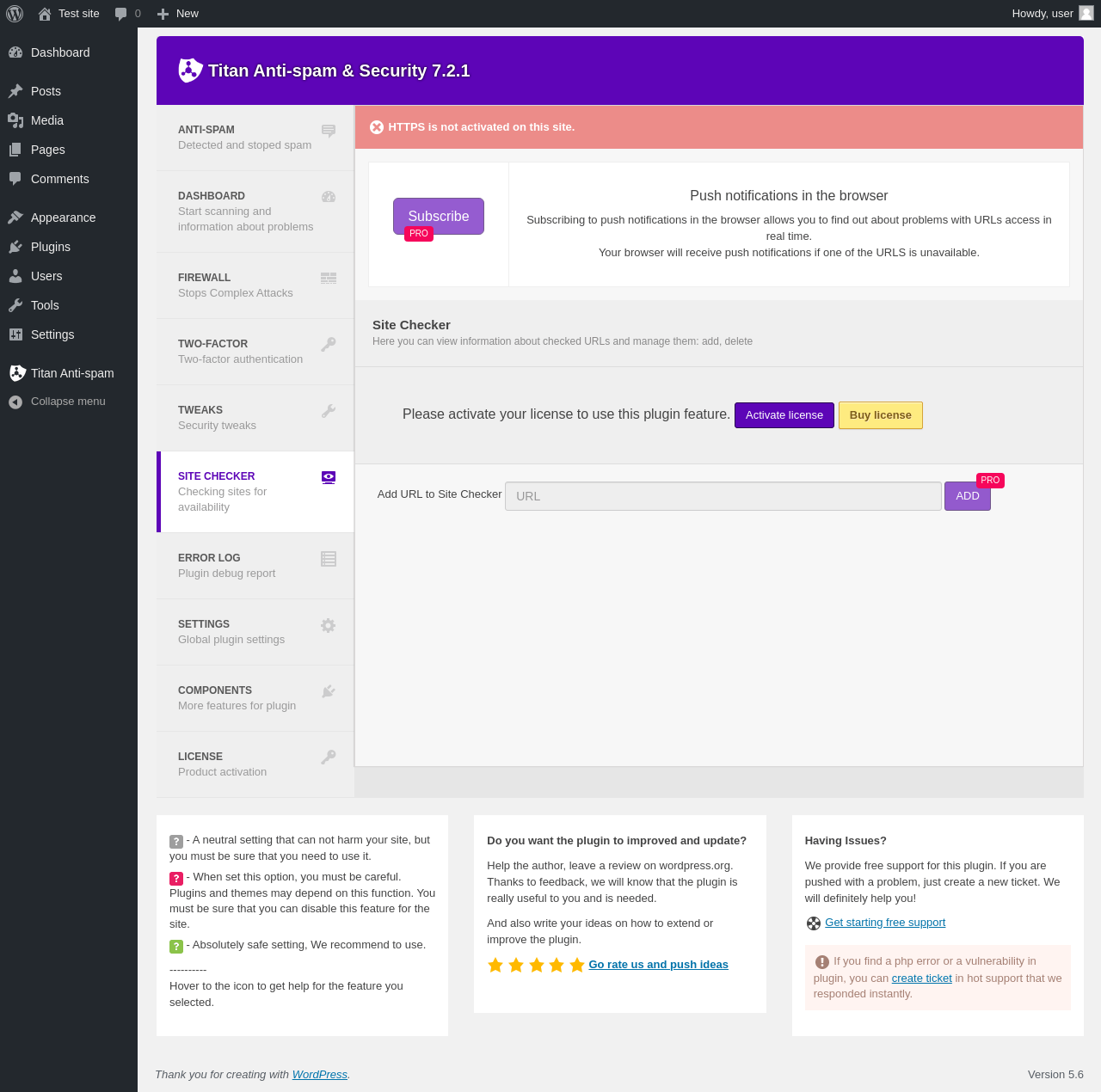Click the Site Checker eye monitor icon
Viewport: 1101px width, 1092px height.
point(329,477)
